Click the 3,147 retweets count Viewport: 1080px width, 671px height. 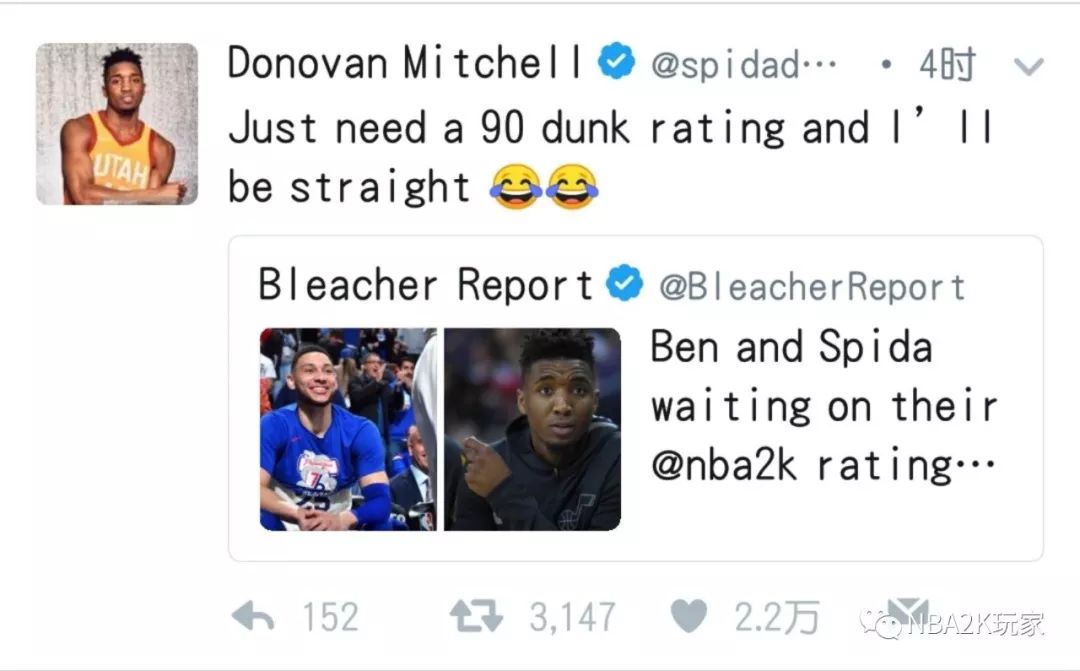click(x=572, y=617)
